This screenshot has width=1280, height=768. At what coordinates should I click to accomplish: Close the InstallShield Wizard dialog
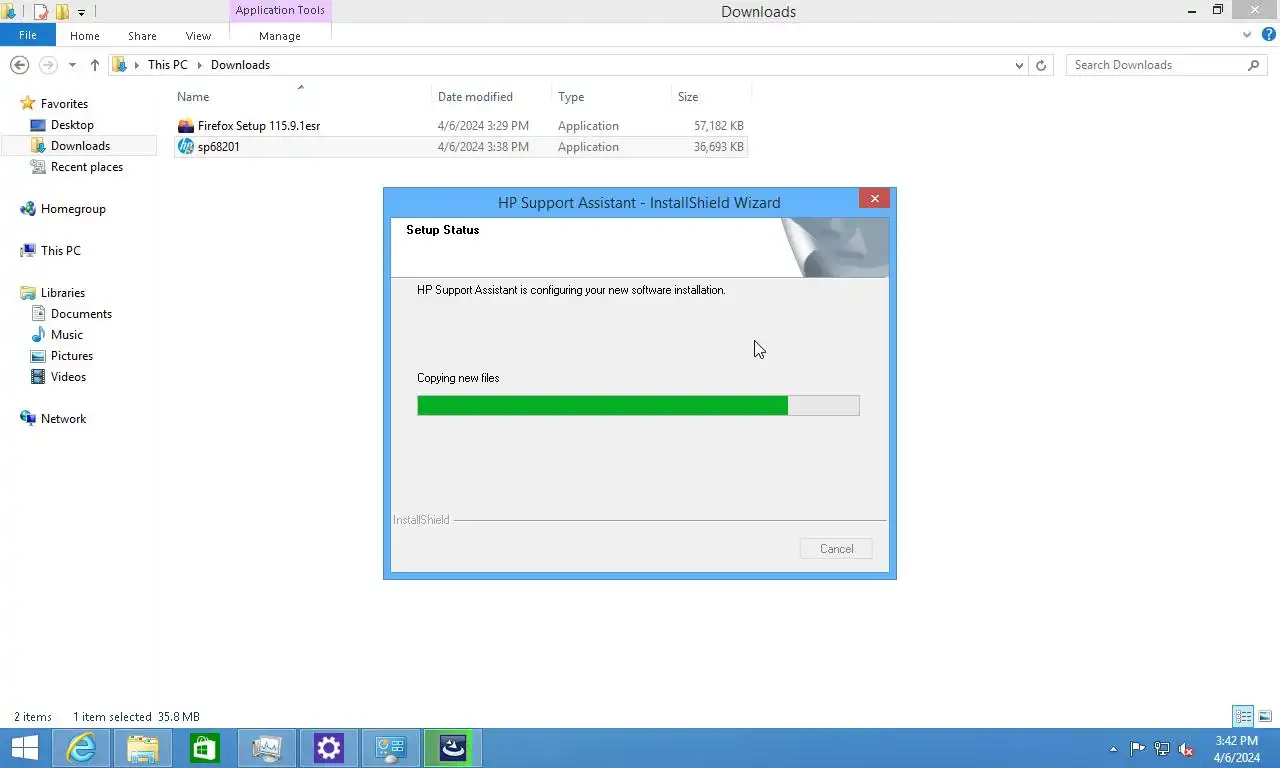(x=874, y=199)
